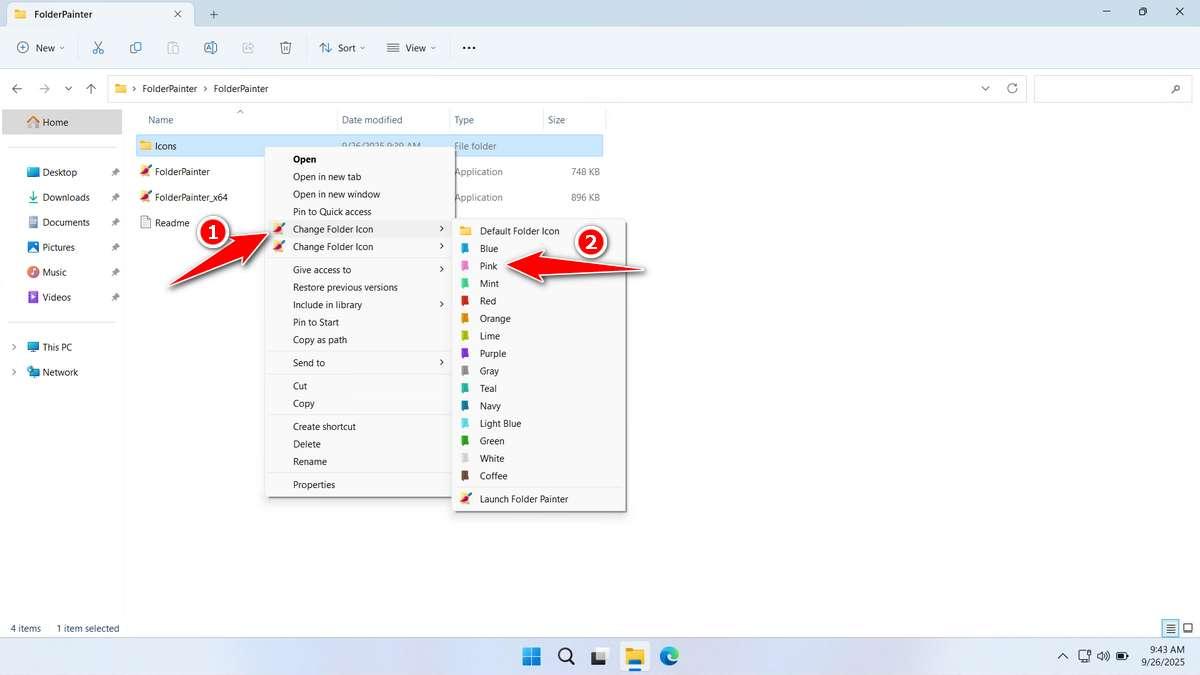
Task: Click Launch Folder Painter
Action: [523, 498]
